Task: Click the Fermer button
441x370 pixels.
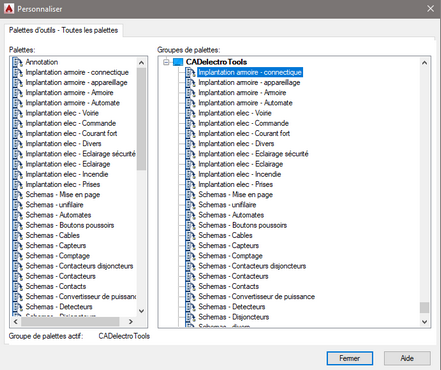Action: click(x=350, y=358)
